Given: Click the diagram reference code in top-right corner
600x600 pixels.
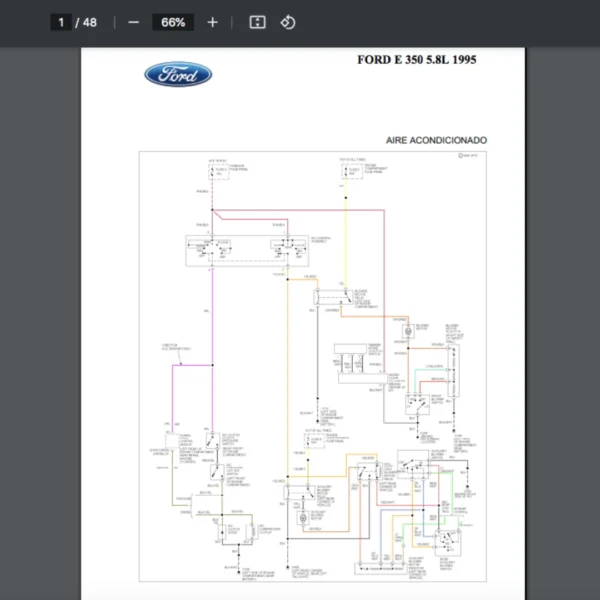Looking at the screenshot, I should pos(467,156).
